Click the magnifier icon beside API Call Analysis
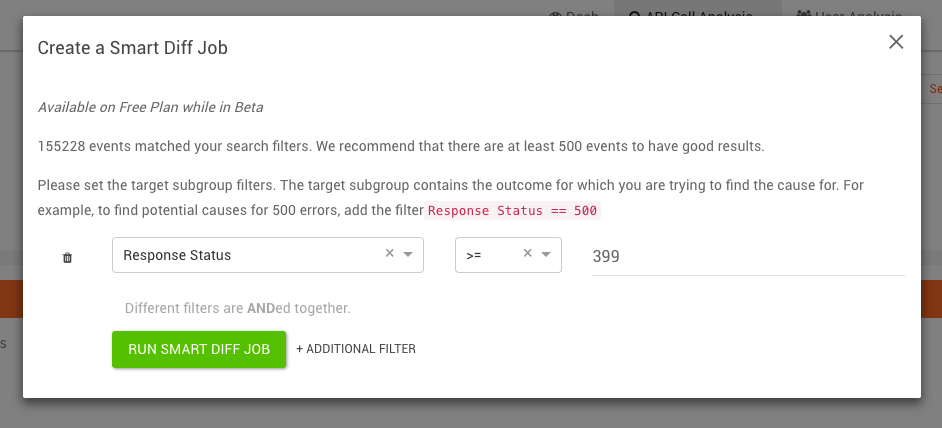The width and height of the screenshot is (942, 428). 634,13
